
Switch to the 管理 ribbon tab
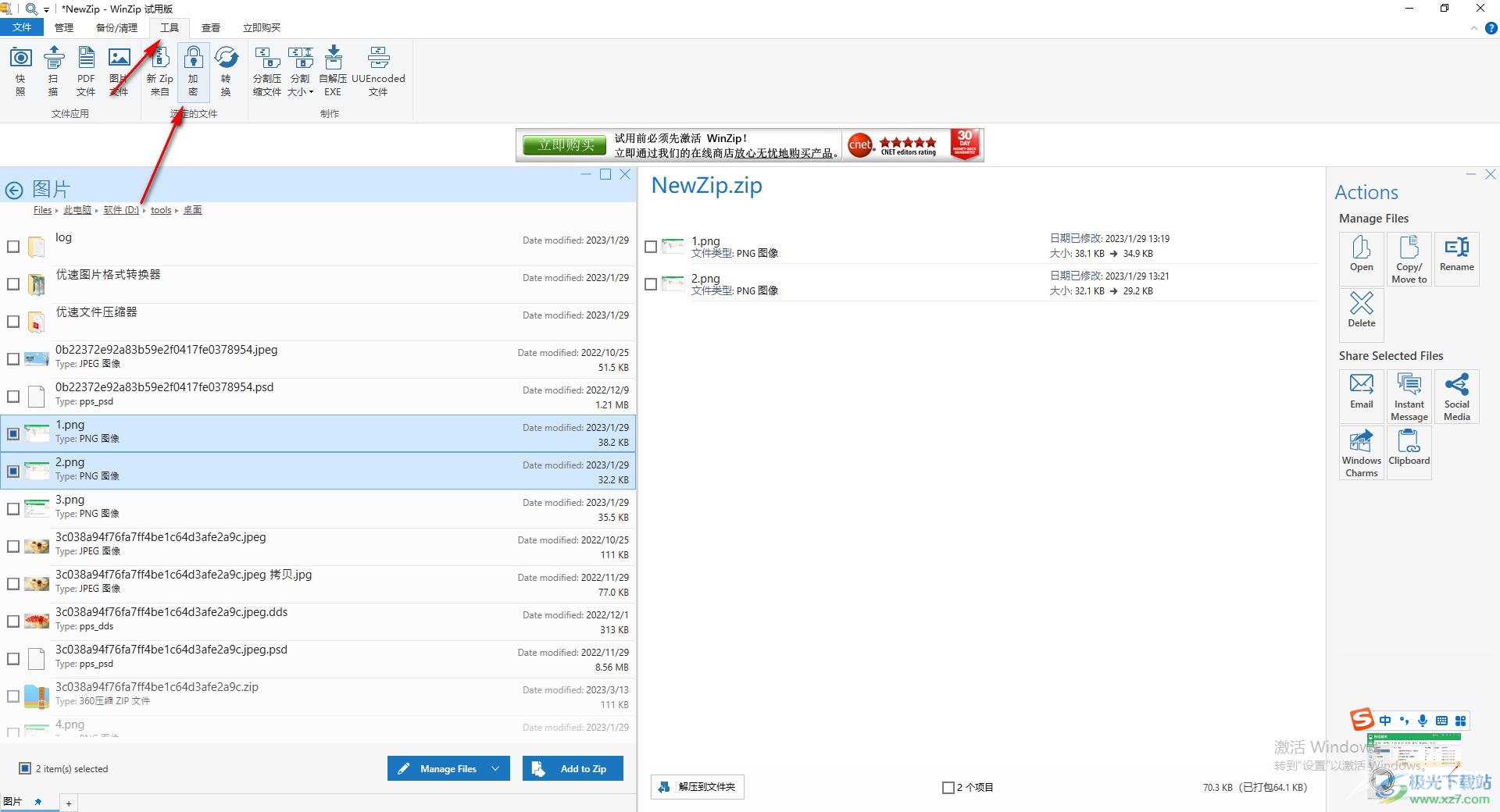(64, 27)
